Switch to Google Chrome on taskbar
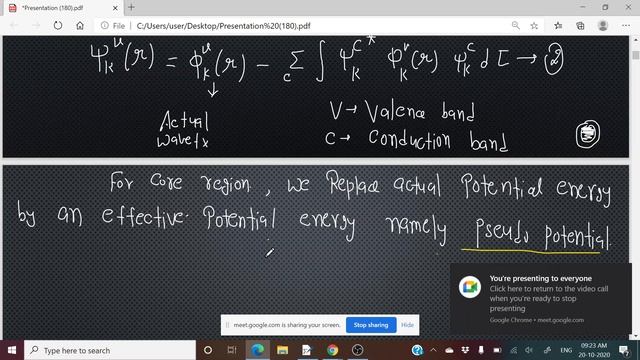This screenshot has width=640, height=360. 332,350
